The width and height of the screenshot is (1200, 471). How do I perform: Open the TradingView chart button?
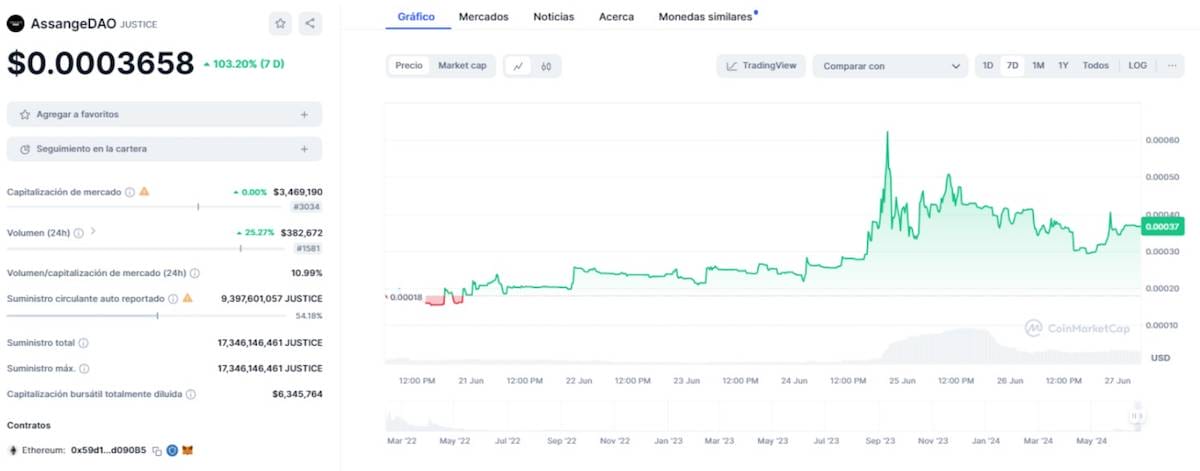coord(761,66)
